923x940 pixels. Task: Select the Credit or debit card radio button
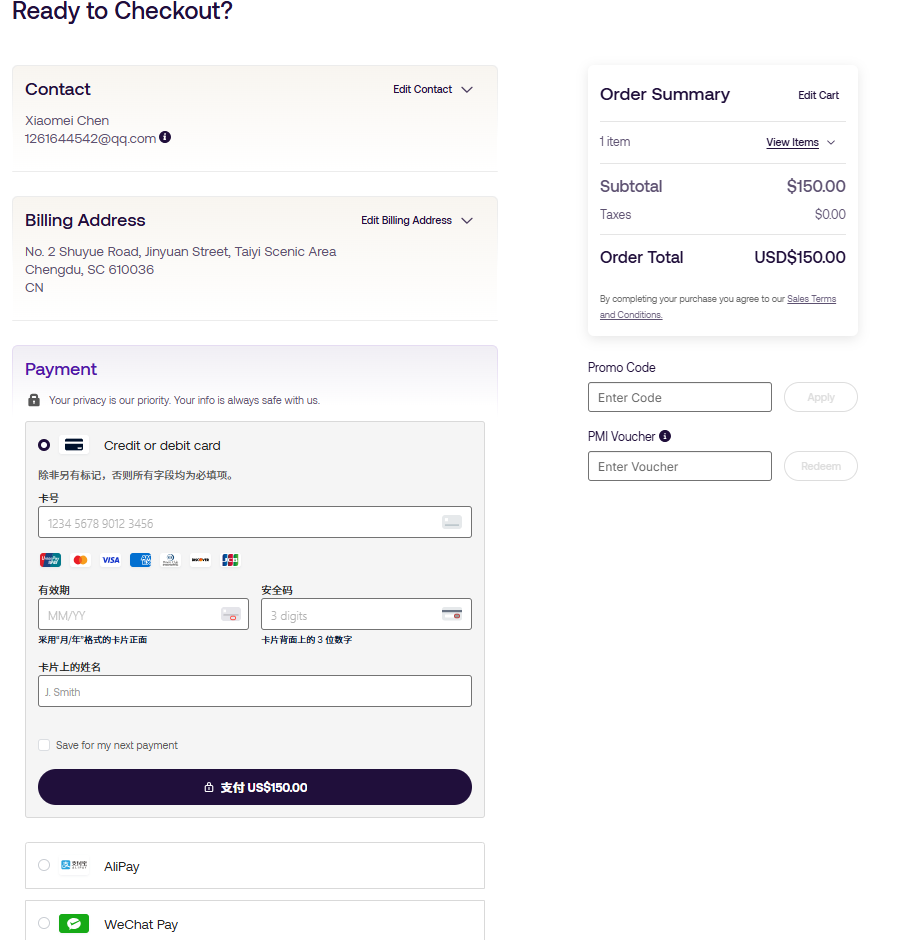[44, 445]
